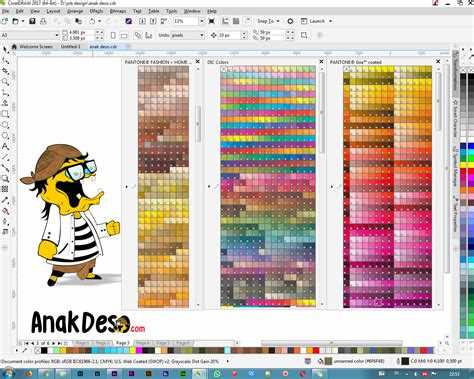Click the Open document toolbar icon
Screen dimensions: 474x379
coord(15,21)
